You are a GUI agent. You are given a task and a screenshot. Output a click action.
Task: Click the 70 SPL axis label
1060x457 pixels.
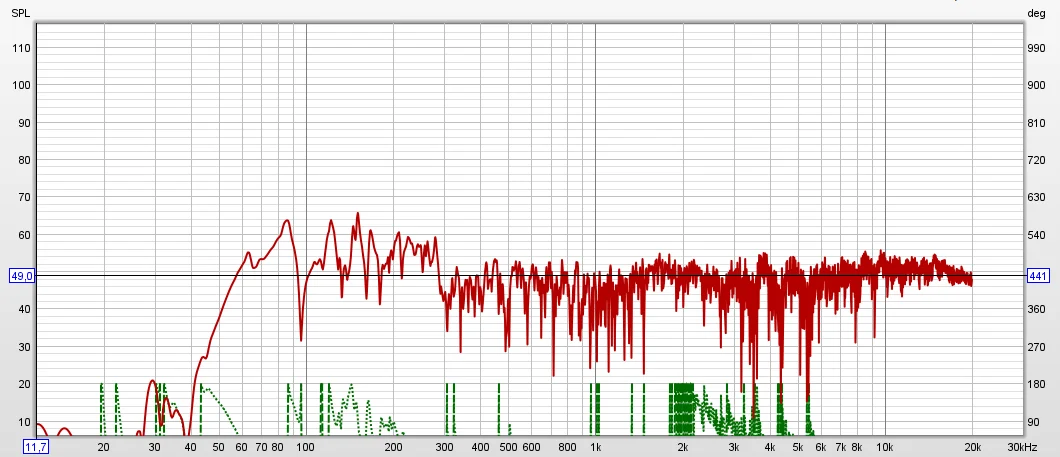click(22, 197)
